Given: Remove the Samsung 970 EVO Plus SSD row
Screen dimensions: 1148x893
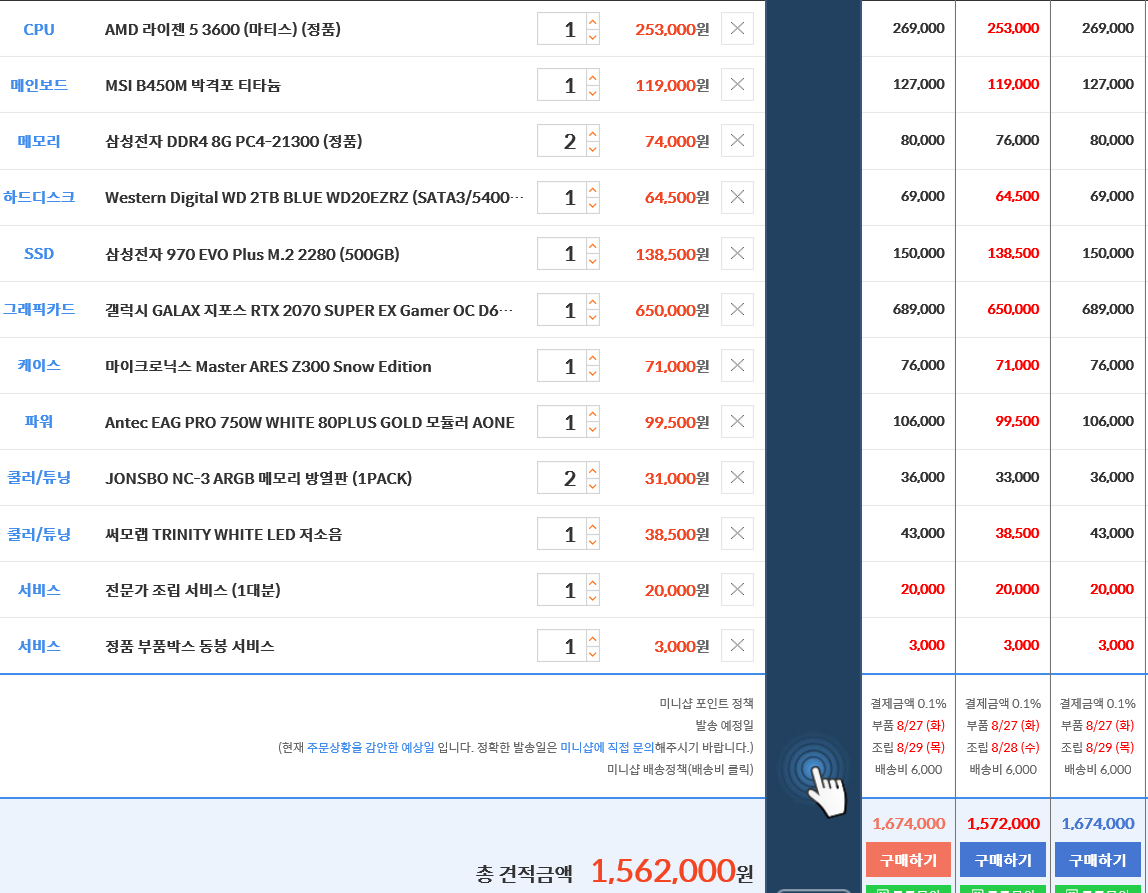Looking at the screenshot, I should tap(737, 253).
